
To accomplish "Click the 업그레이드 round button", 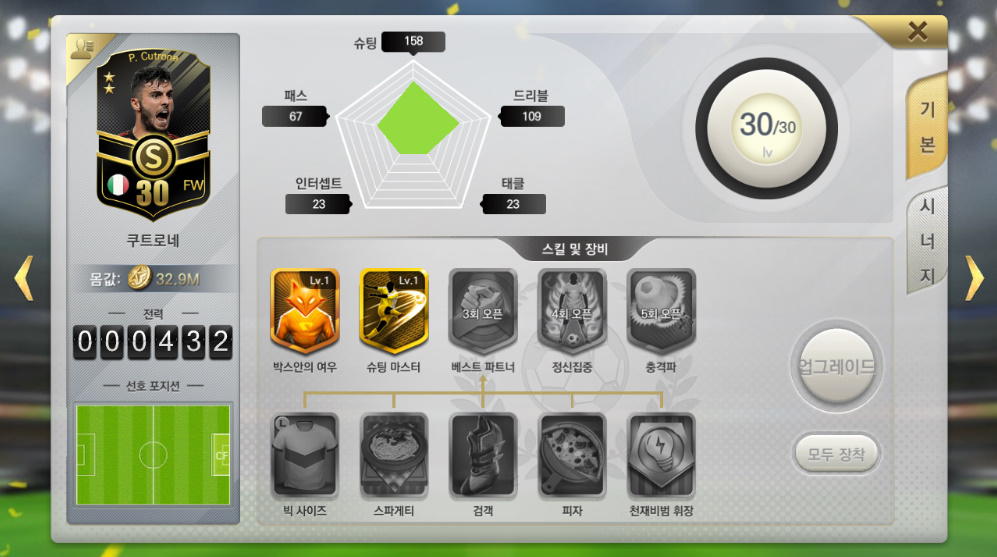I will [x=836, y=366].
